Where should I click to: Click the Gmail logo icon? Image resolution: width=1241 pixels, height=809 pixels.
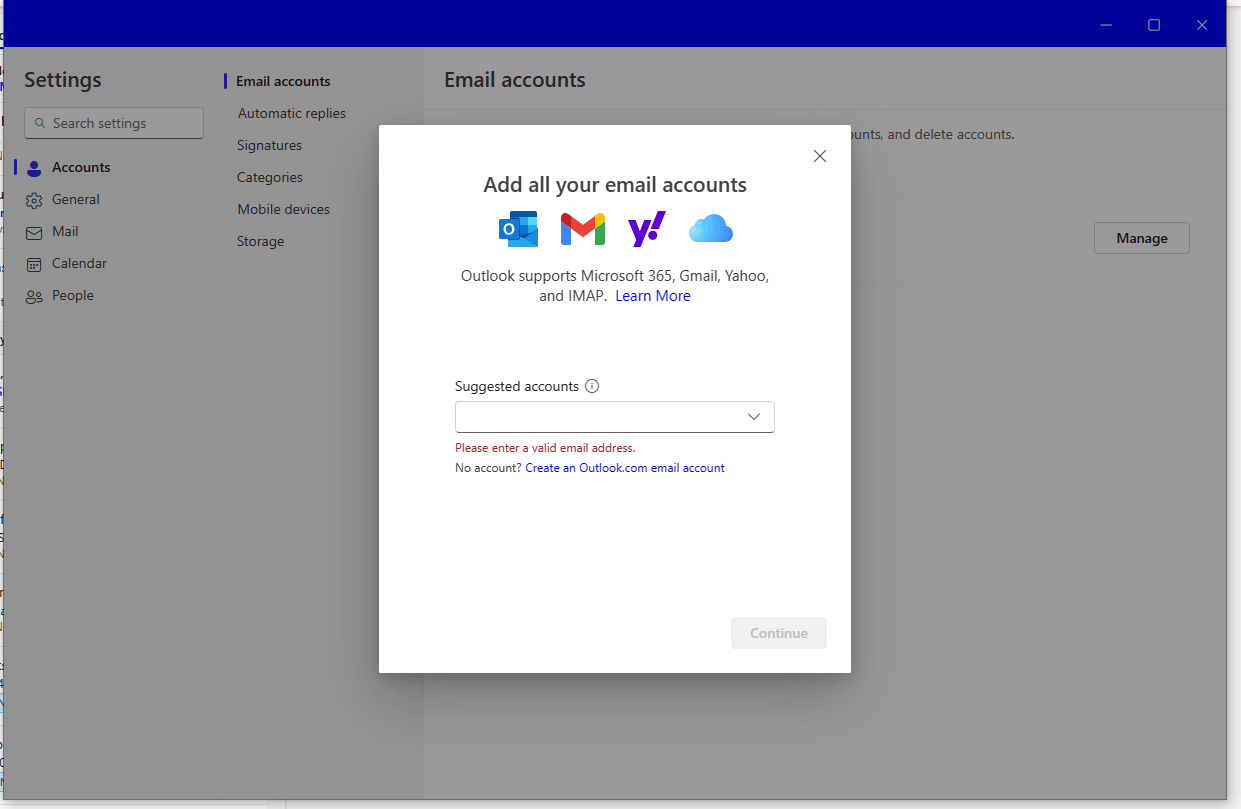[x=583, y=229]
